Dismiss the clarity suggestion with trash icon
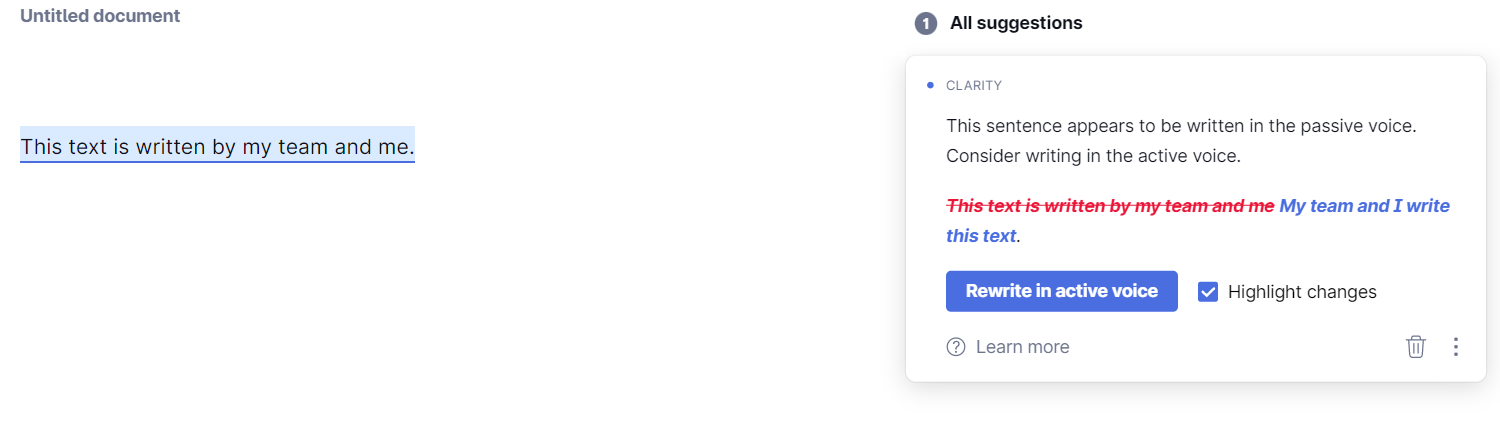Image resolution: width=1500 pixels, height=443 pixels. point(1415,347)
